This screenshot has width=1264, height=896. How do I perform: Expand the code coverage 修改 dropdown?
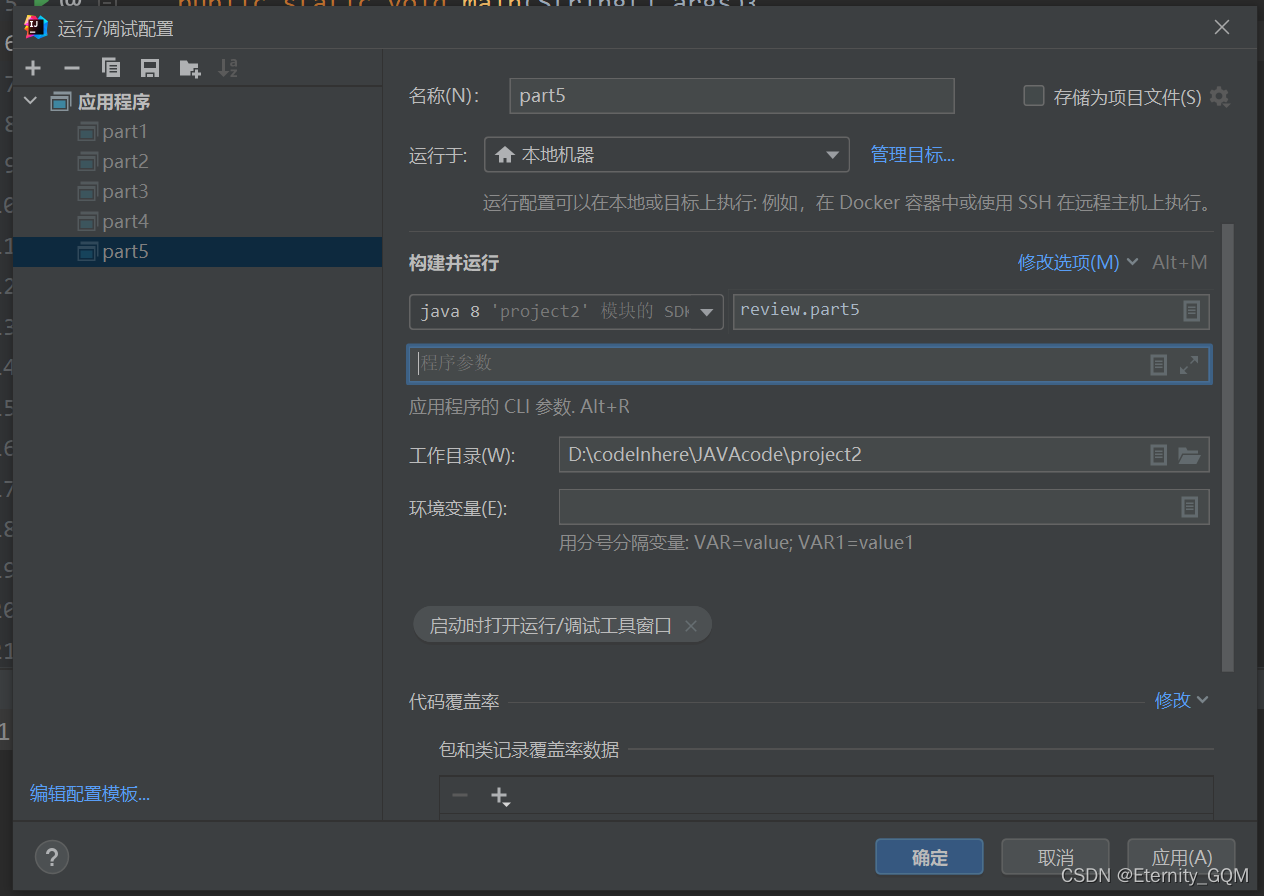coord(1182,700)
